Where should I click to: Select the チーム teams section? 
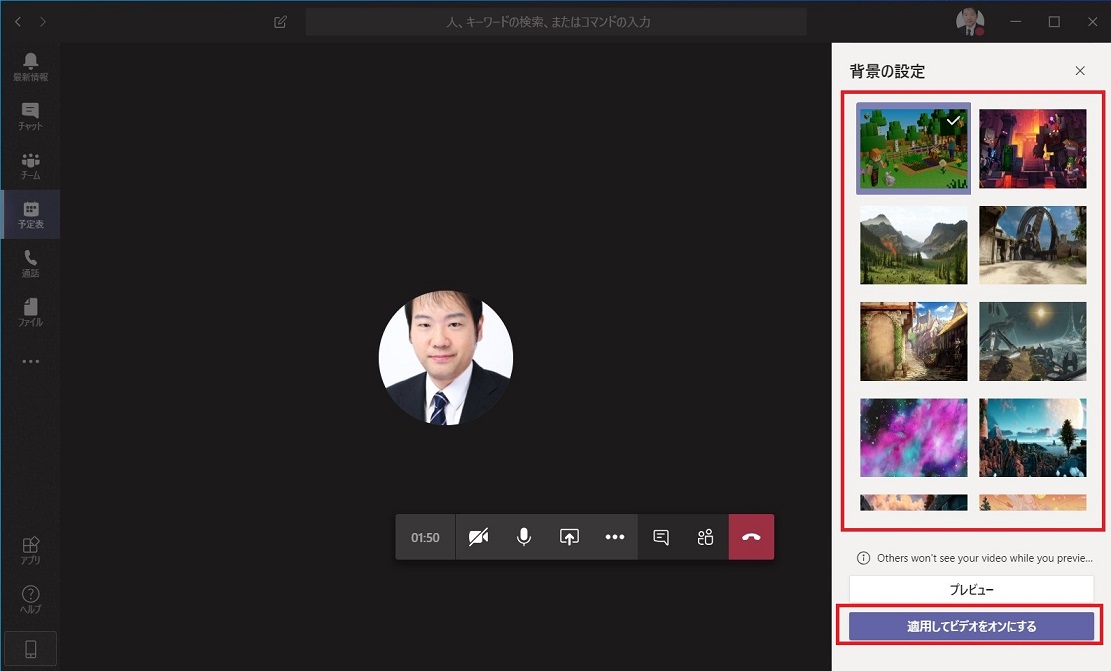coord(29,163)
